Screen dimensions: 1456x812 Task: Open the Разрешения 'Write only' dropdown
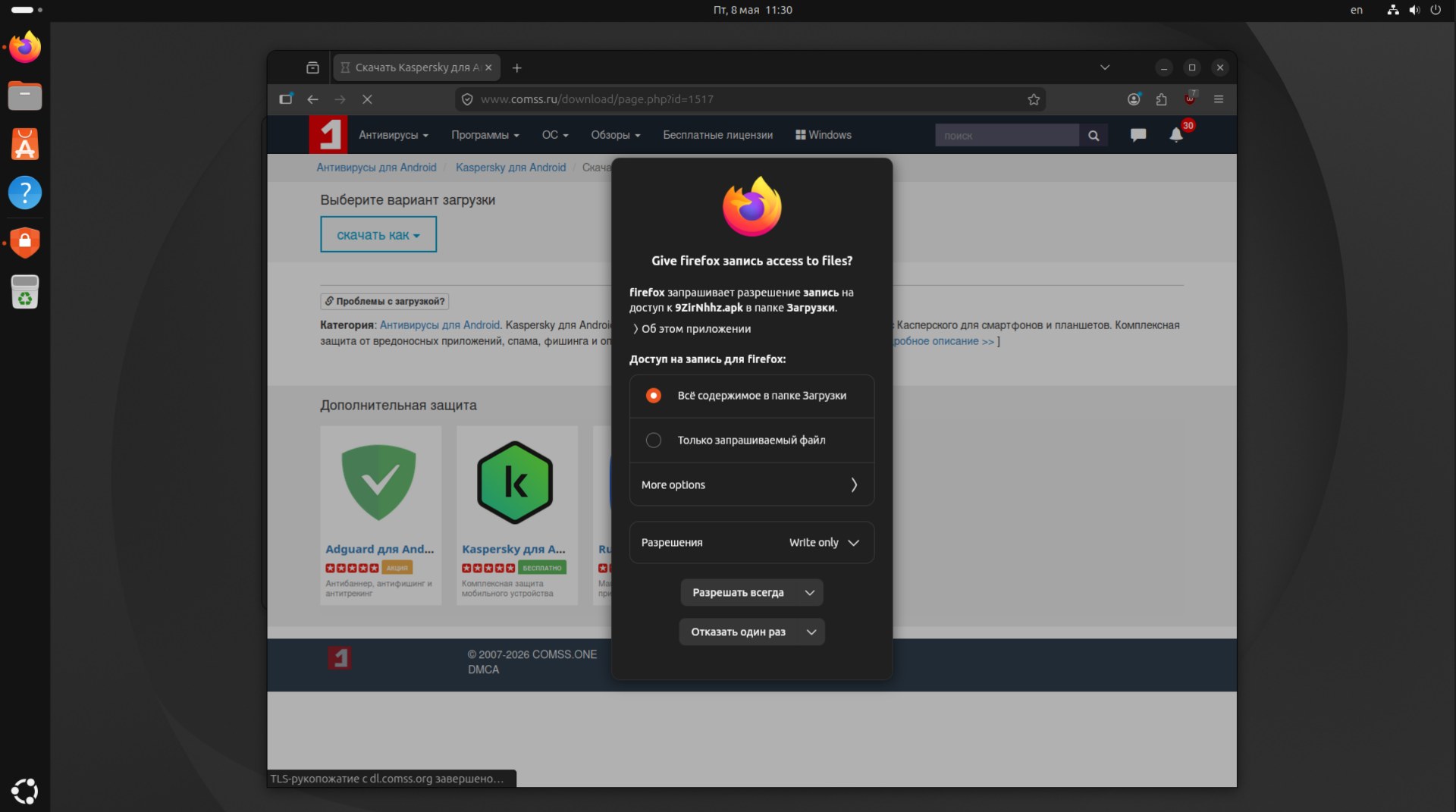(752, 543)
